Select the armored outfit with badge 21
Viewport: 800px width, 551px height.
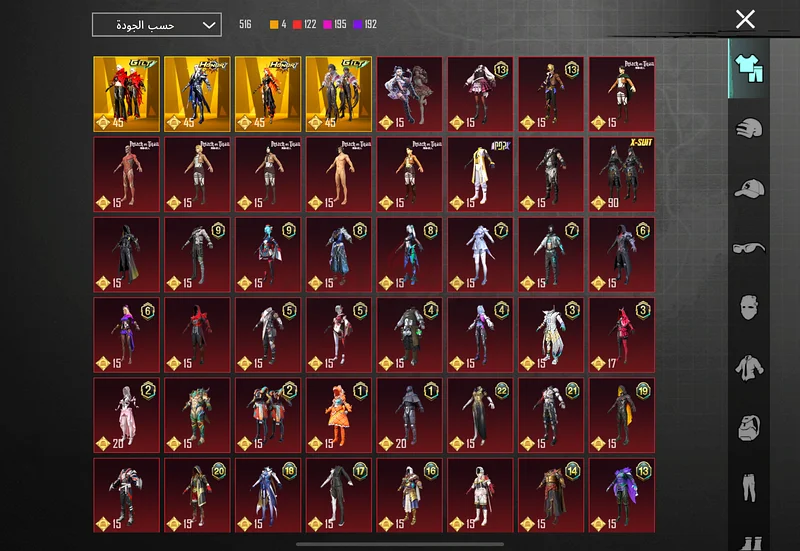[551, 415]
